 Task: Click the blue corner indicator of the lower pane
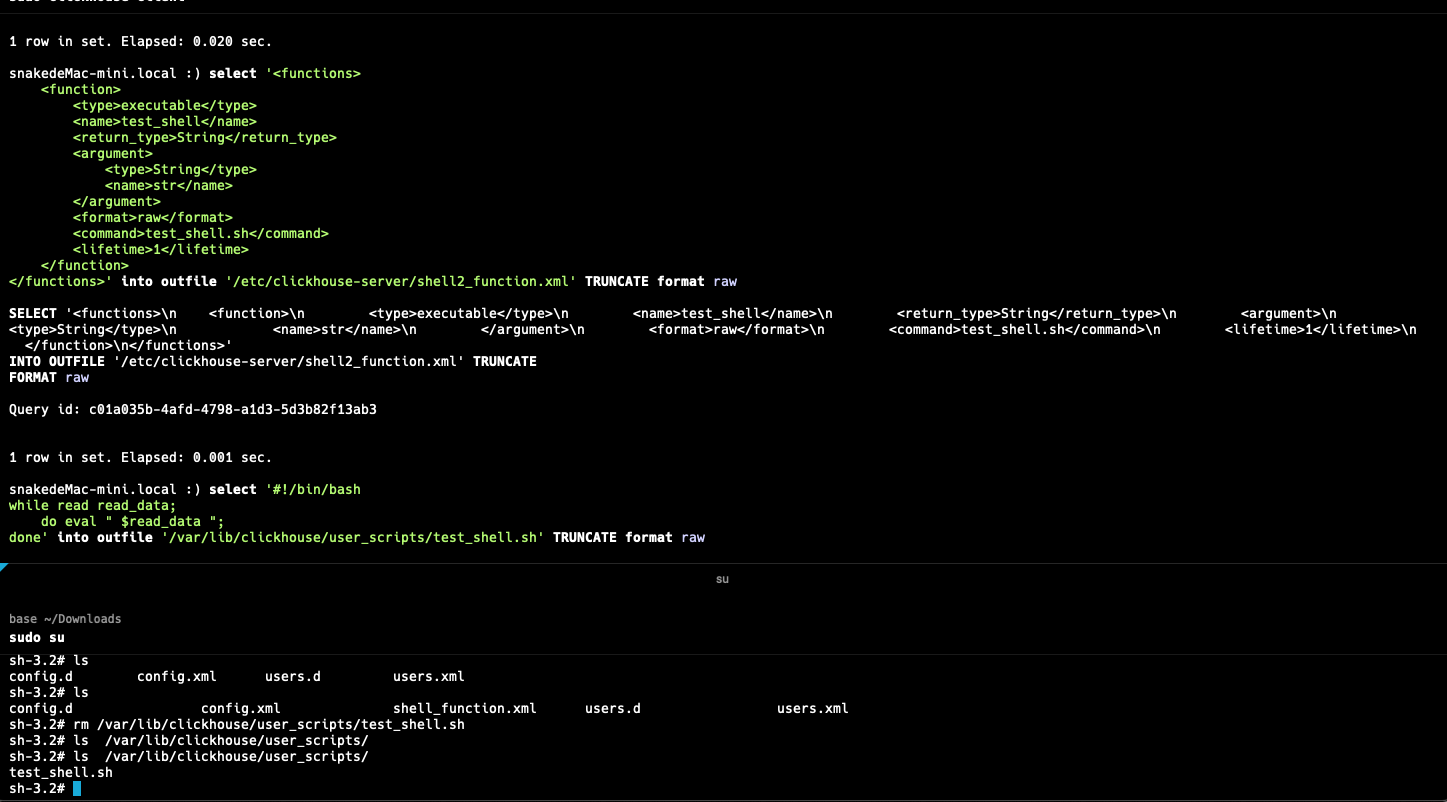point(4,567)
